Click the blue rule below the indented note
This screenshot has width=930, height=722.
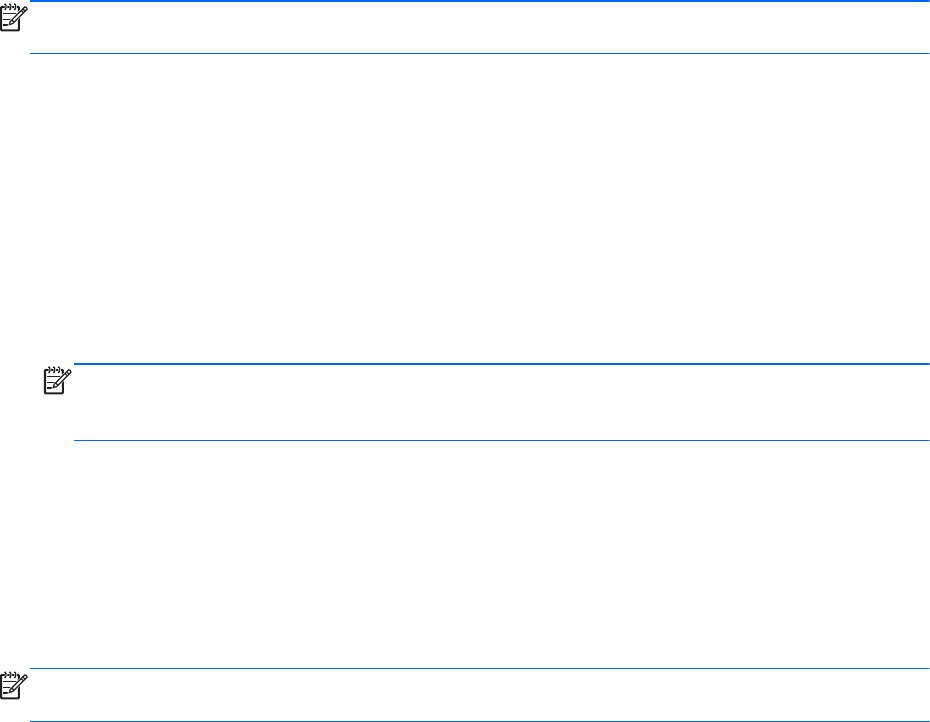pos(502,441)
